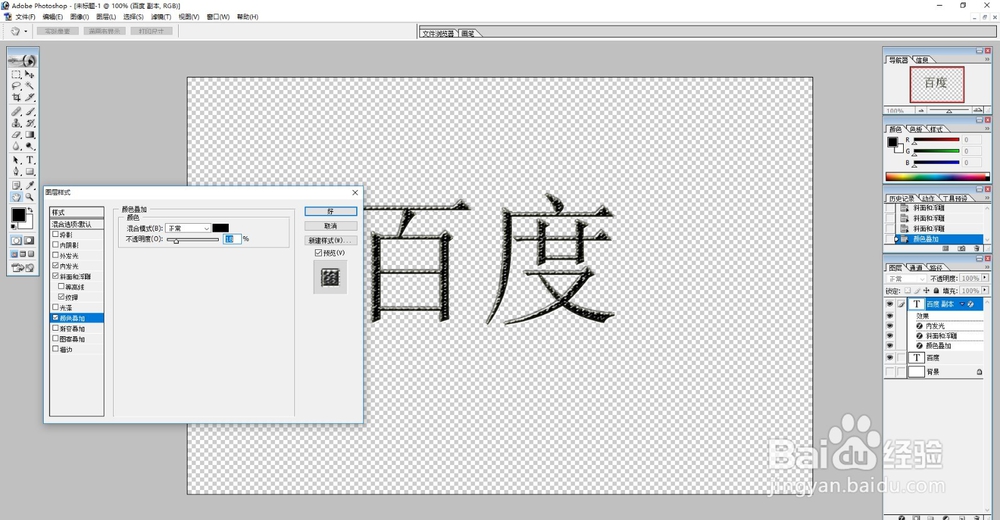Select the Dodge tool
The height and width of the screenshot is (520, 1000).
pos(29,146)
